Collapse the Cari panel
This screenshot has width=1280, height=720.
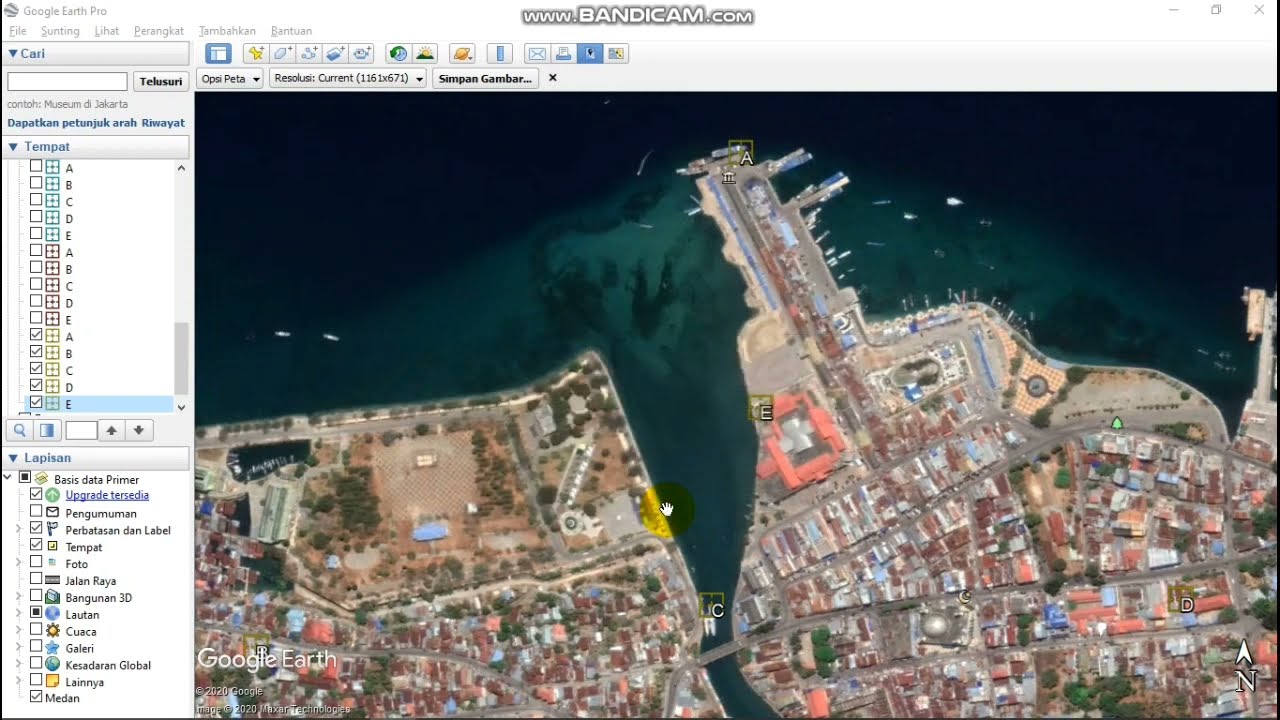click(13, 54)
